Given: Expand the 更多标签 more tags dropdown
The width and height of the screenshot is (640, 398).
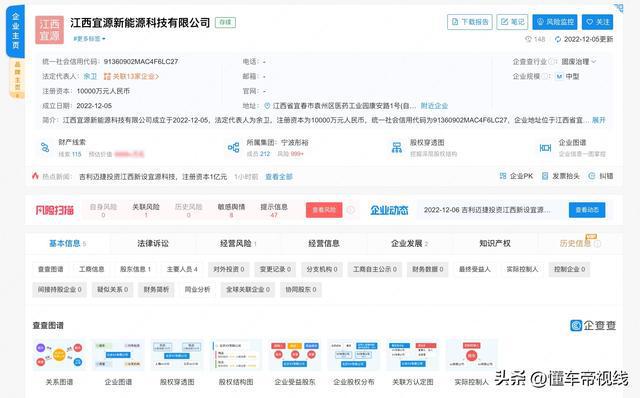Looking at the screenshot, I should click(89, 39).
